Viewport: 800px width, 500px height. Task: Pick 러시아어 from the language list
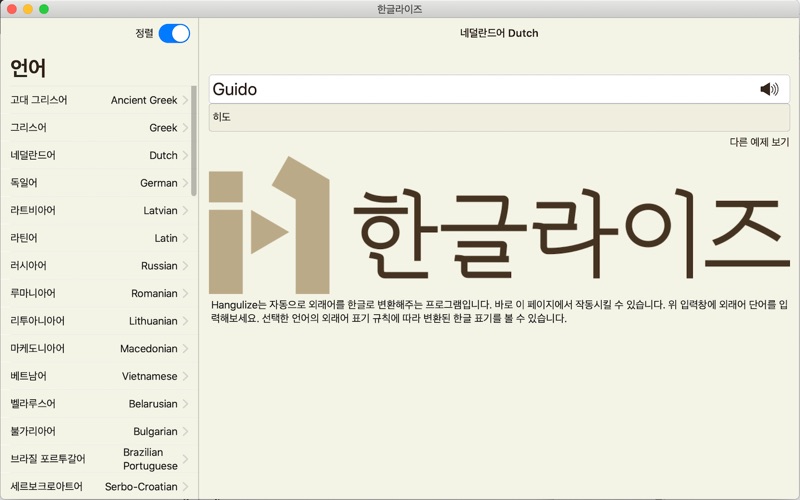click(x=29, y=265)
